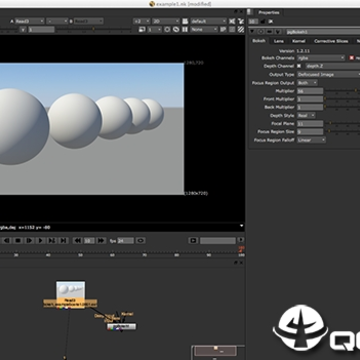Click the max panels count field in Properties
Screen dimensions: 360x360
tap(253, 21)
